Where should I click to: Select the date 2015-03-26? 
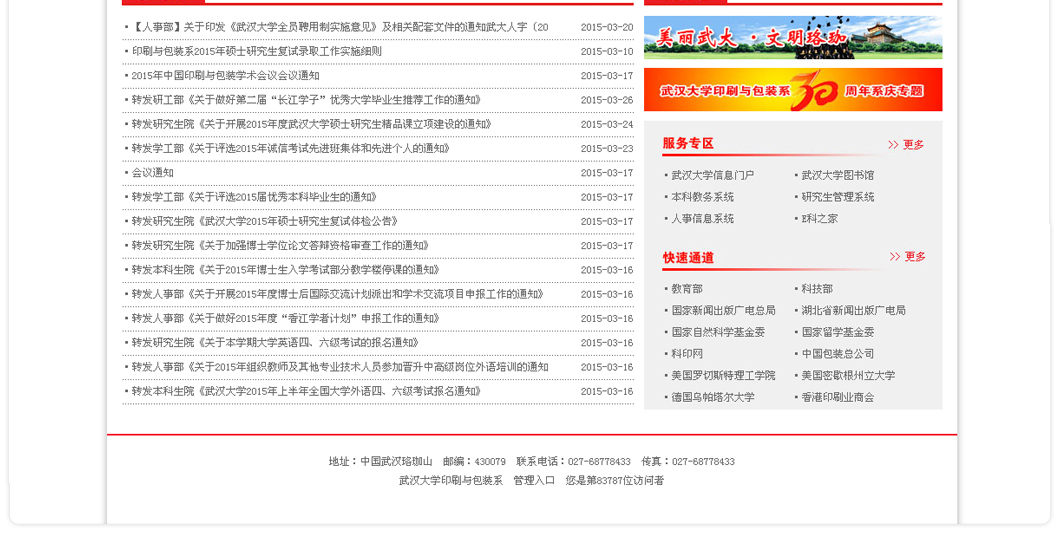(607, 100)
